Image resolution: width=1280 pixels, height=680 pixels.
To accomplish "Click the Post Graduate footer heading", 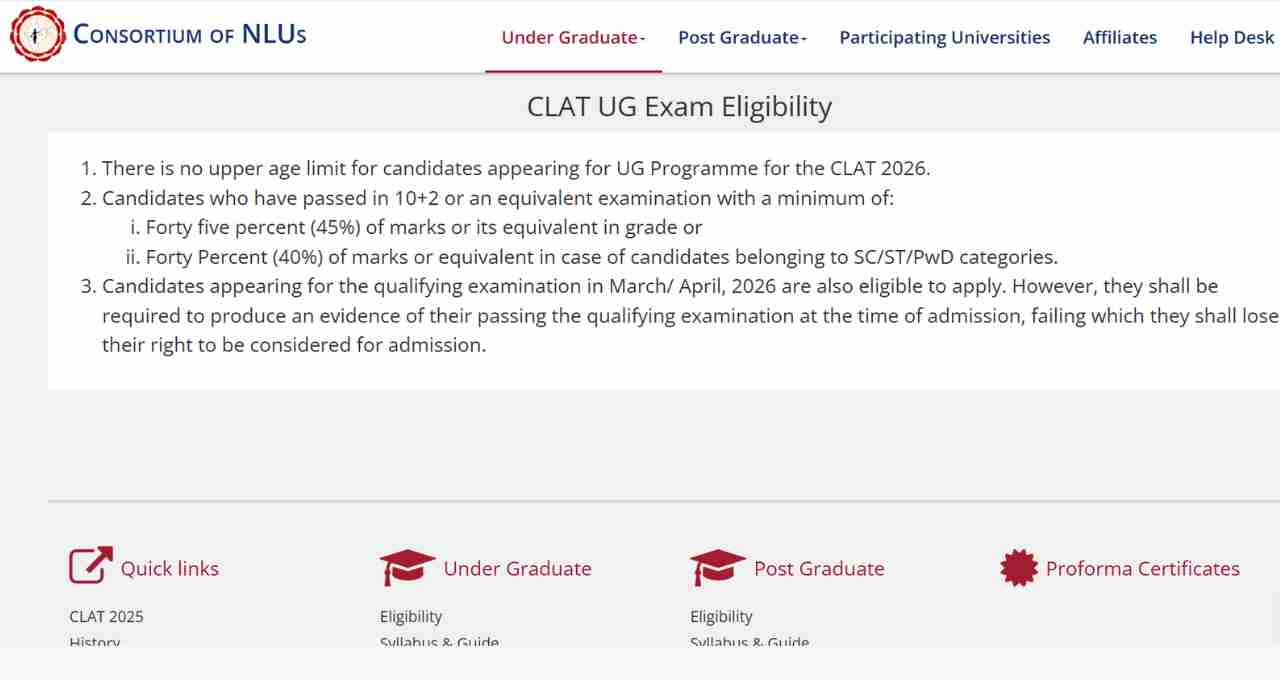I will click(x=819, y=568).
